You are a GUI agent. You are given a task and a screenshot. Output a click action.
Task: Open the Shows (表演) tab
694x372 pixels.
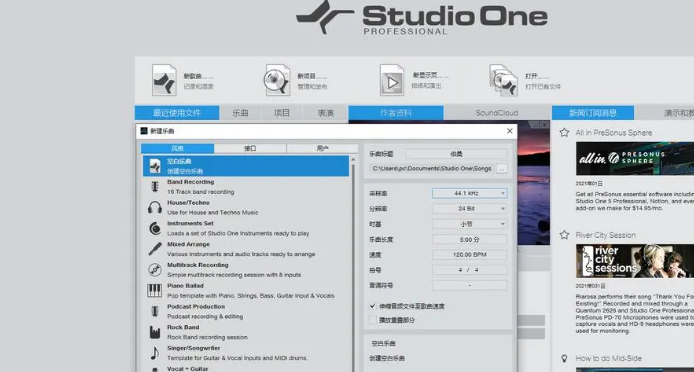pyautogui.click(x=325, y=113)
